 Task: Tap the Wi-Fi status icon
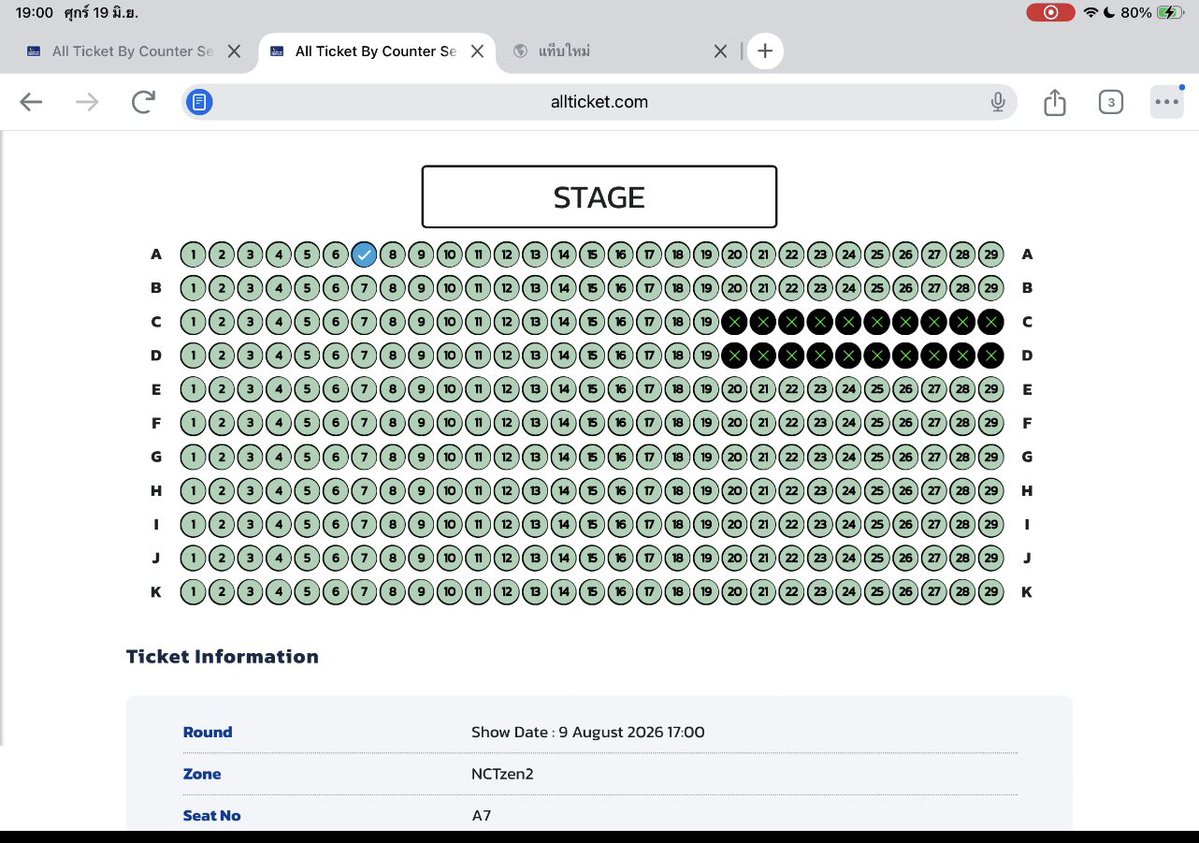[x=1091, y=12]
